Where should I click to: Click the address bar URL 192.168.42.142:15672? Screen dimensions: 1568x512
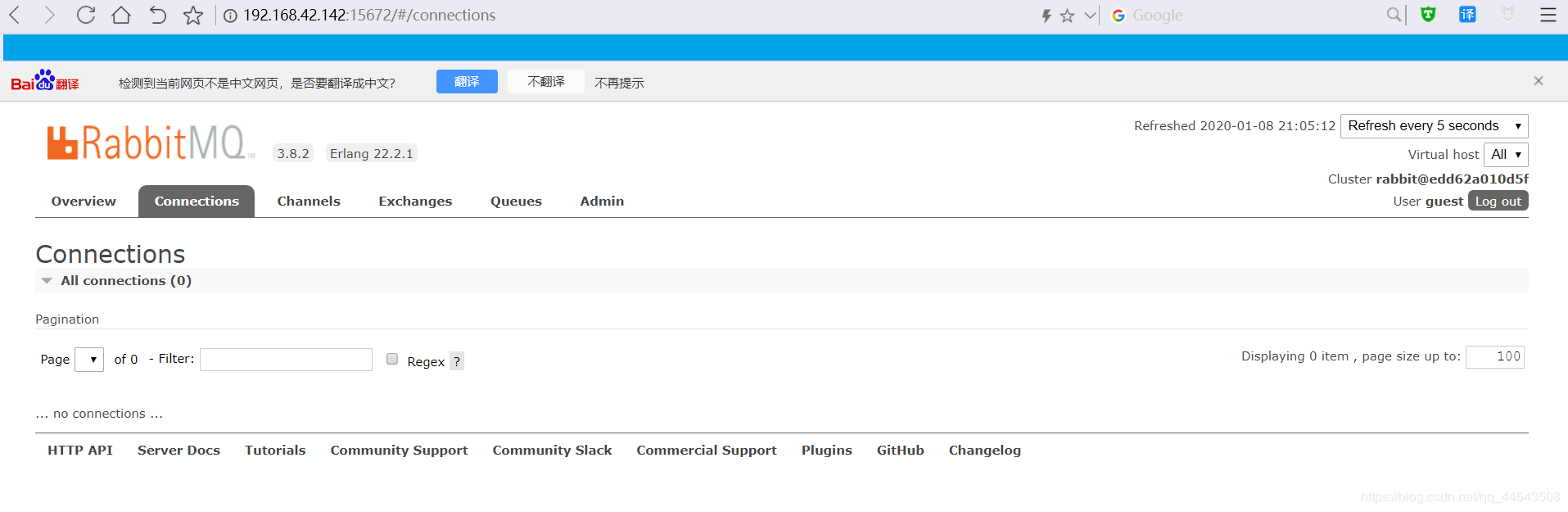pyautogui.click(x=369, y=16)
